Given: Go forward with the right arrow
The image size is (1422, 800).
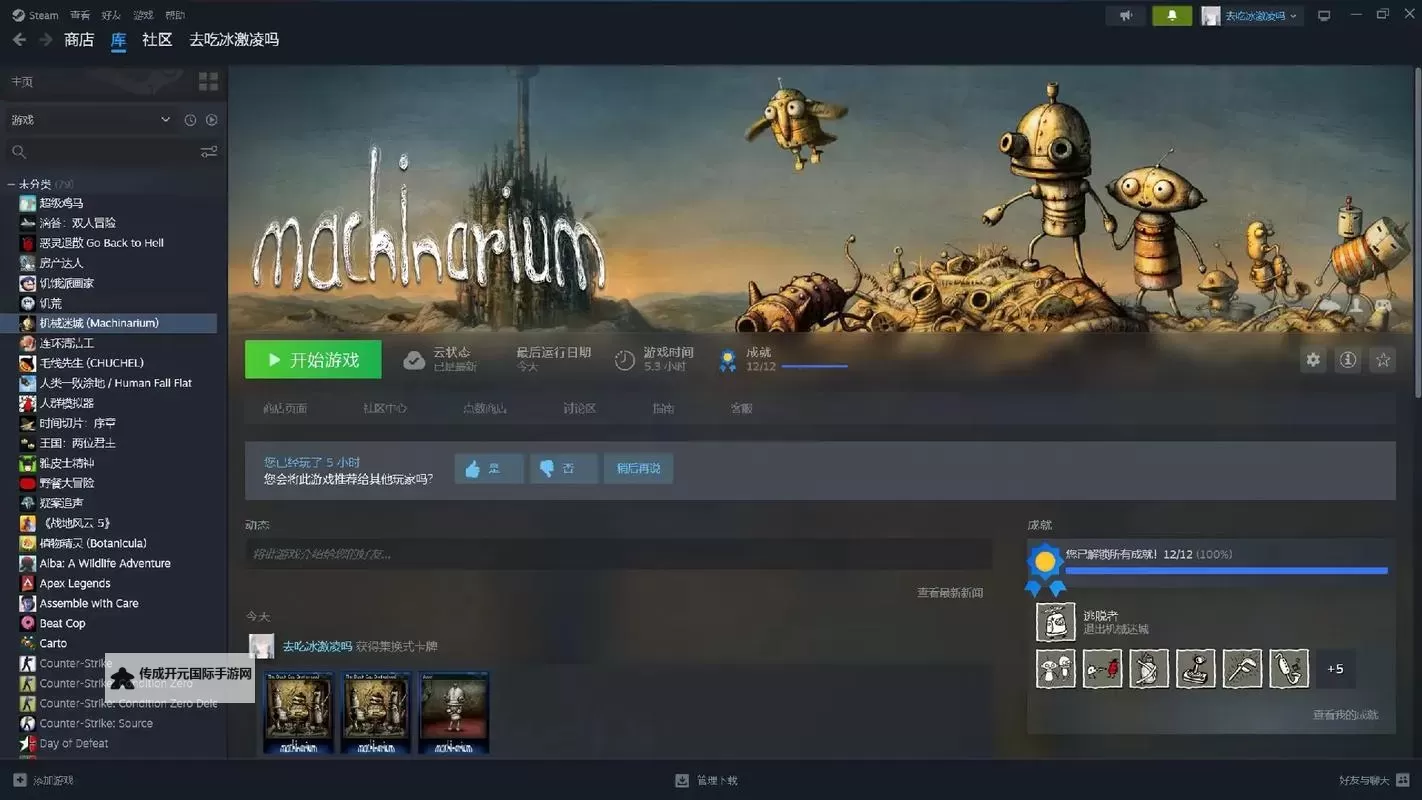Looking at the screenshot, I should point(45,40).
